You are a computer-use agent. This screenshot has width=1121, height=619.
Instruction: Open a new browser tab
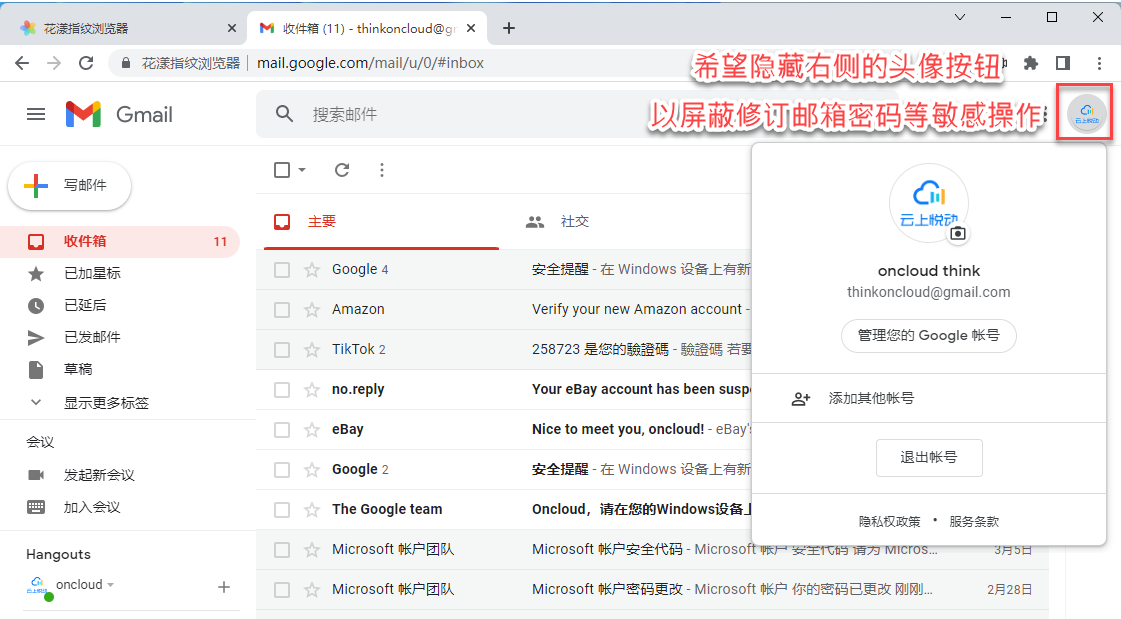coord(508,28)
